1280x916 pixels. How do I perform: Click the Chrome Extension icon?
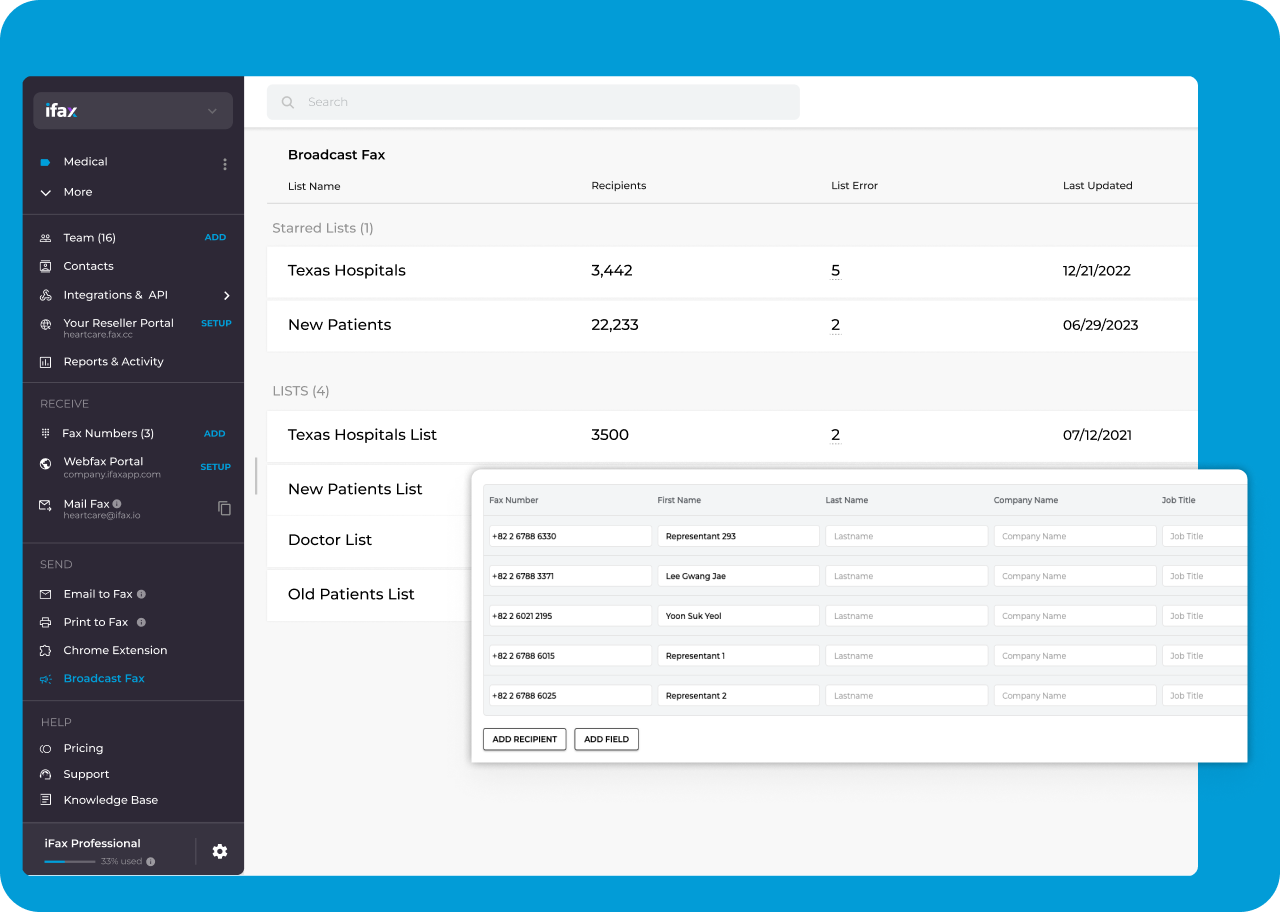coord(45,650)
